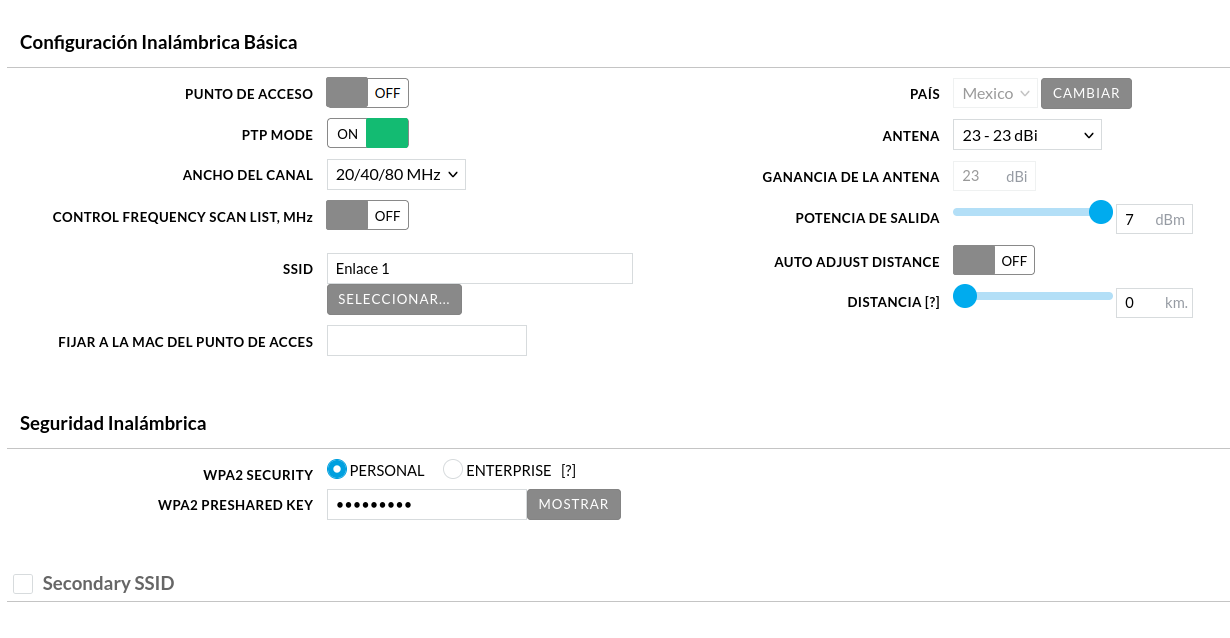The height and width of the screenshot is (638, 1230).
Task: Turn on Auto Adjust Distance toggle
Action: tap(993, 261)
